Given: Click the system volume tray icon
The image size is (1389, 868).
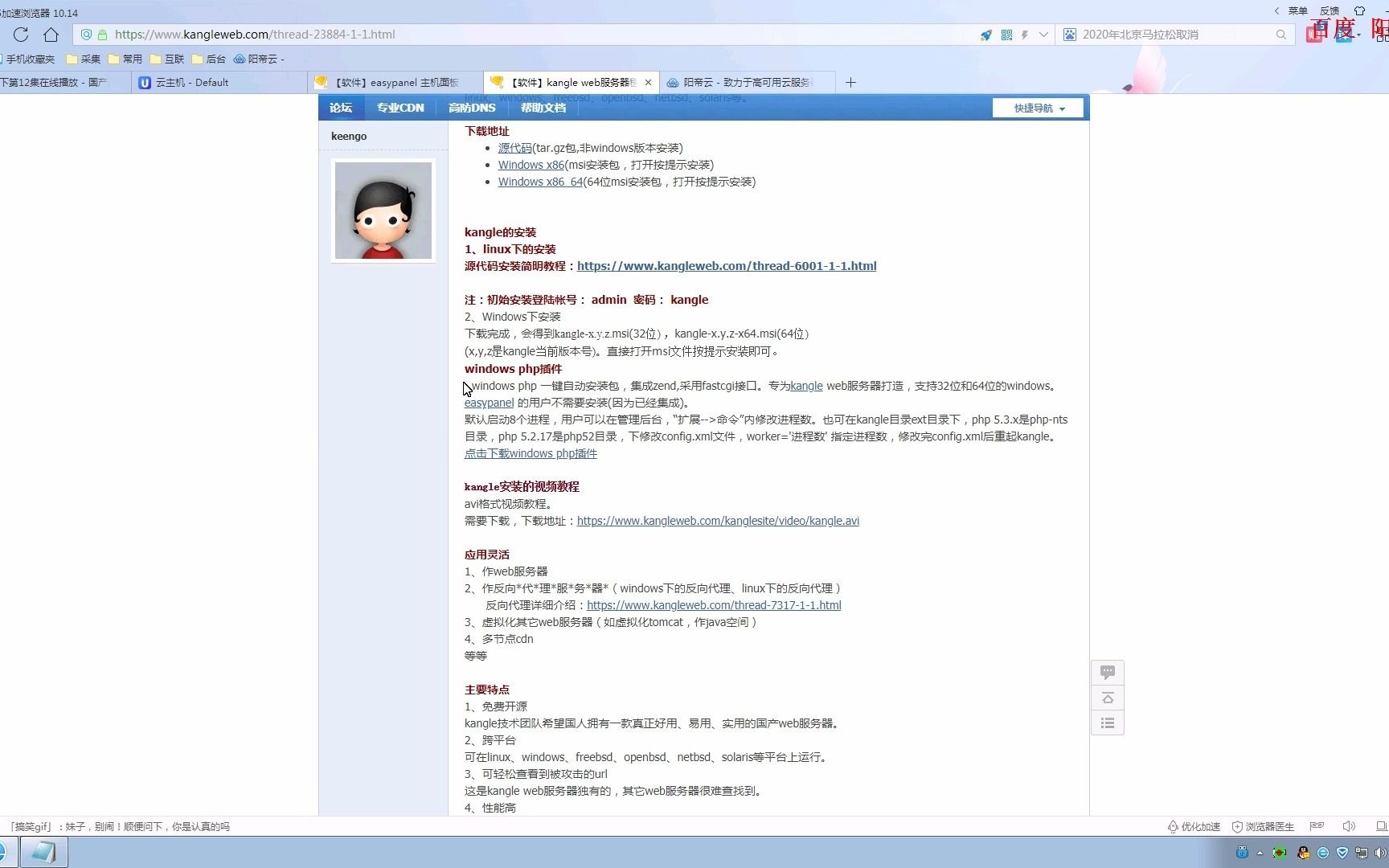Looking at the screenshot, I should (1381, 853).
